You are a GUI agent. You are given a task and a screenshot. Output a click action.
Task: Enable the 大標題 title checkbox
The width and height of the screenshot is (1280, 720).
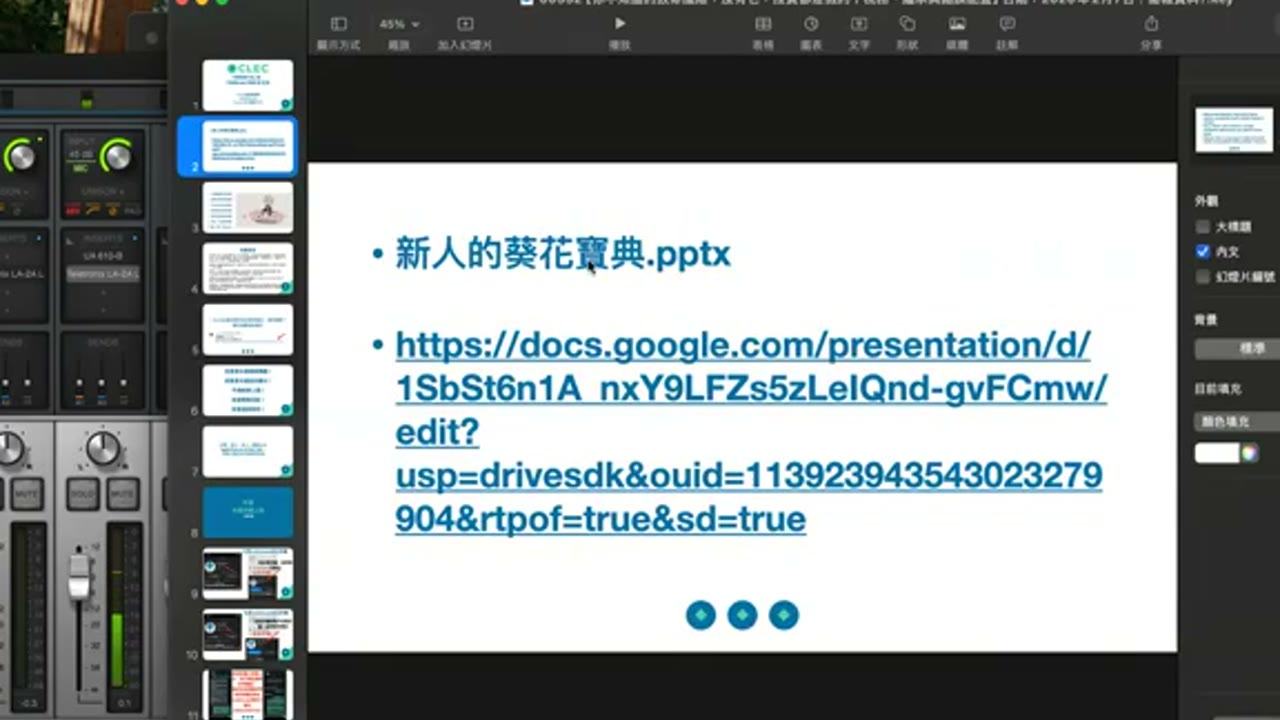click(x=1203, y=226)
